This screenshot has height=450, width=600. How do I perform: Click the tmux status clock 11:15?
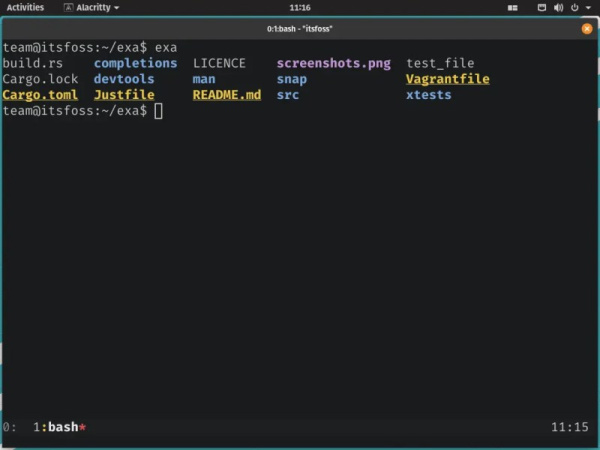pos(569,427)
